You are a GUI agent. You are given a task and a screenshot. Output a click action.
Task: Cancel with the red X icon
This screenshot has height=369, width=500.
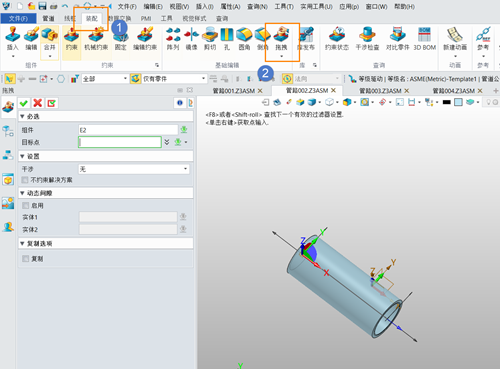coord(38,103)
